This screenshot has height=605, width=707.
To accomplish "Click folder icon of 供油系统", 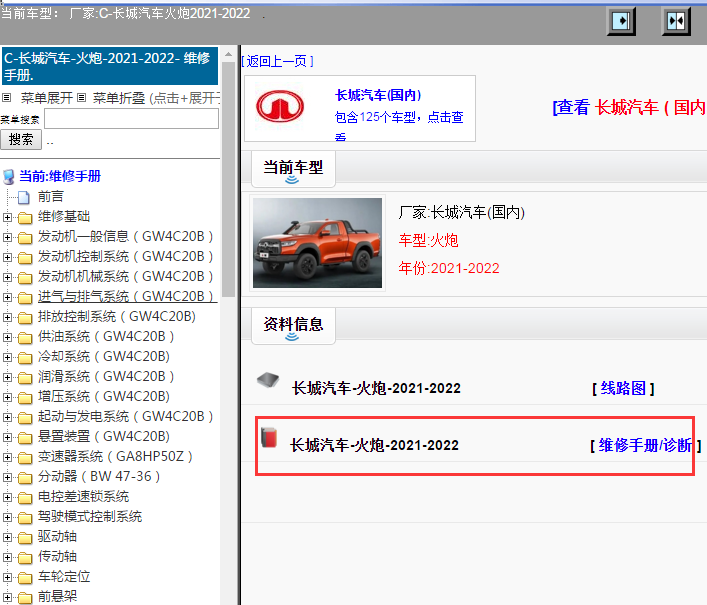I will point(25,338).
